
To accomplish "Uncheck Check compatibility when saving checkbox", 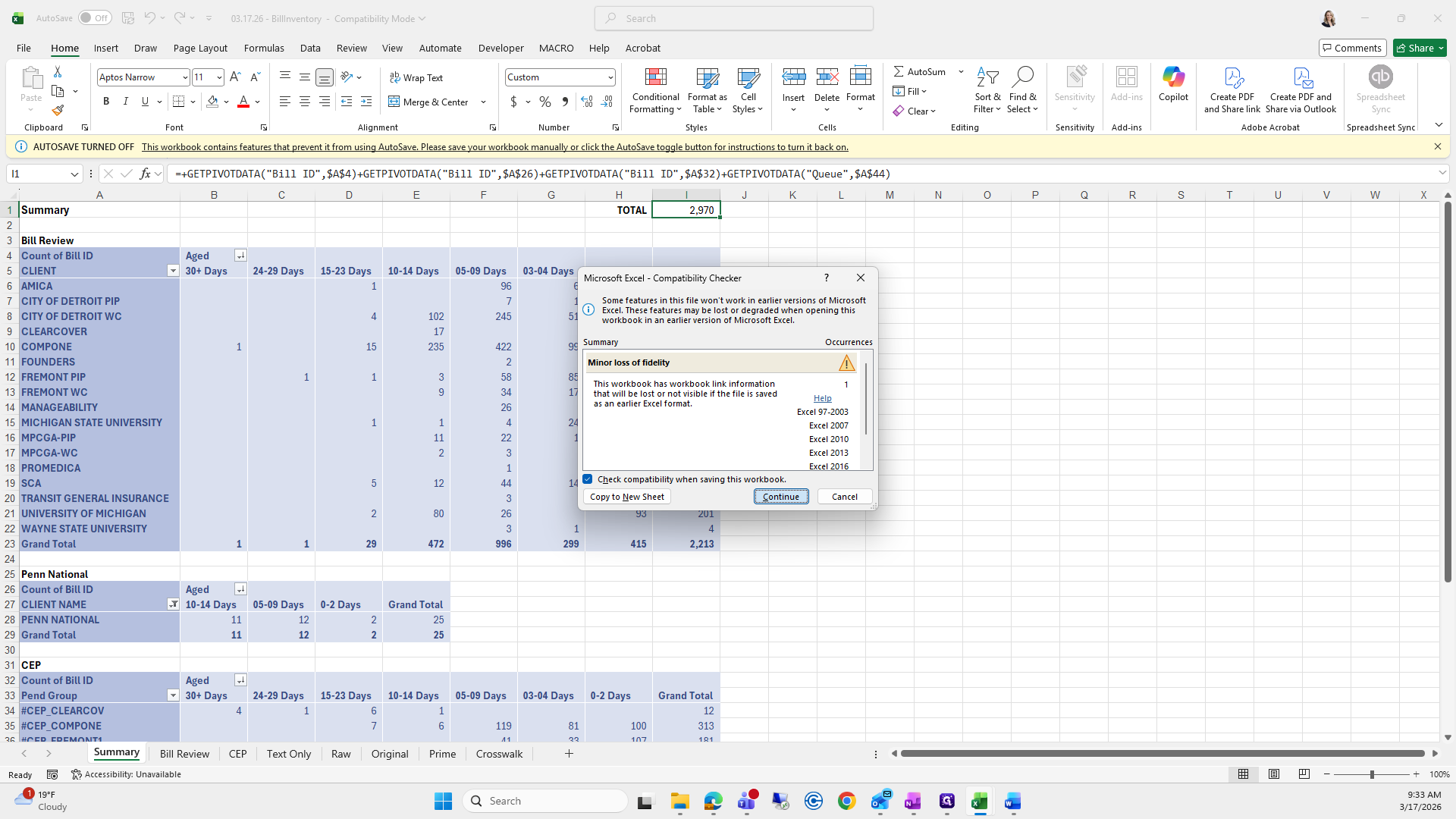I will pos(588,479).
